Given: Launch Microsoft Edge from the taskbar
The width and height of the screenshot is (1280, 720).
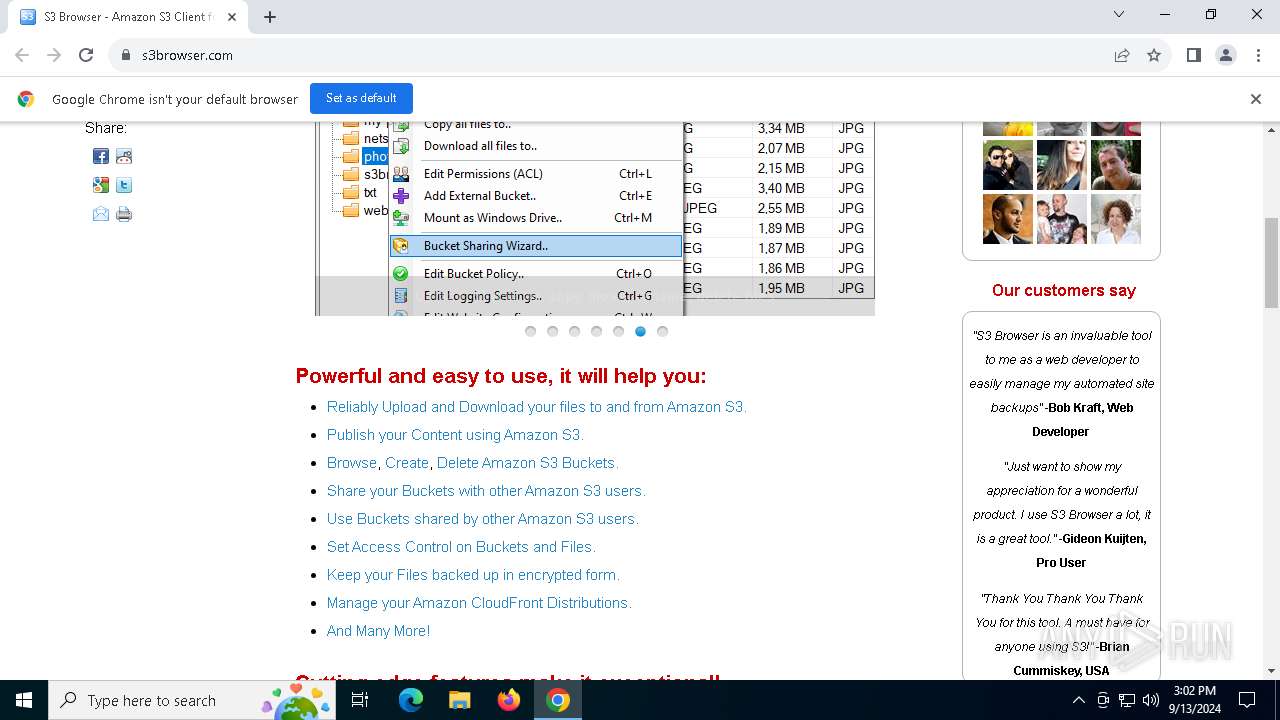Looking at the screenshot, I should (x=411, y=700).
